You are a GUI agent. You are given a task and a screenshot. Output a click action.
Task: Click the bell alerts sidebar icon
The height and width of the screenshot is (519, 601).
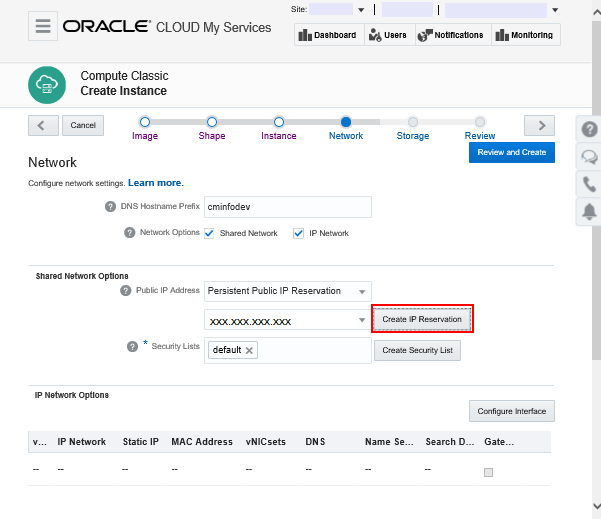pyautogui.click(x=589, y=212)
